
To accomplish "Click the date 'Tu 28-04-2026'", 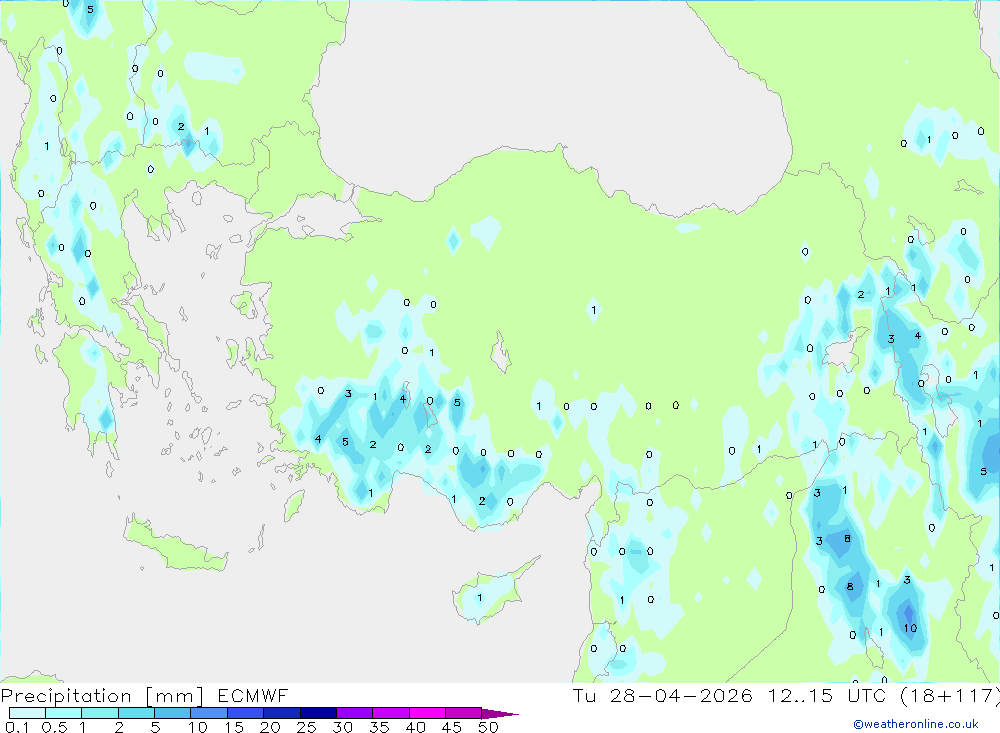I will coord(663,695).
